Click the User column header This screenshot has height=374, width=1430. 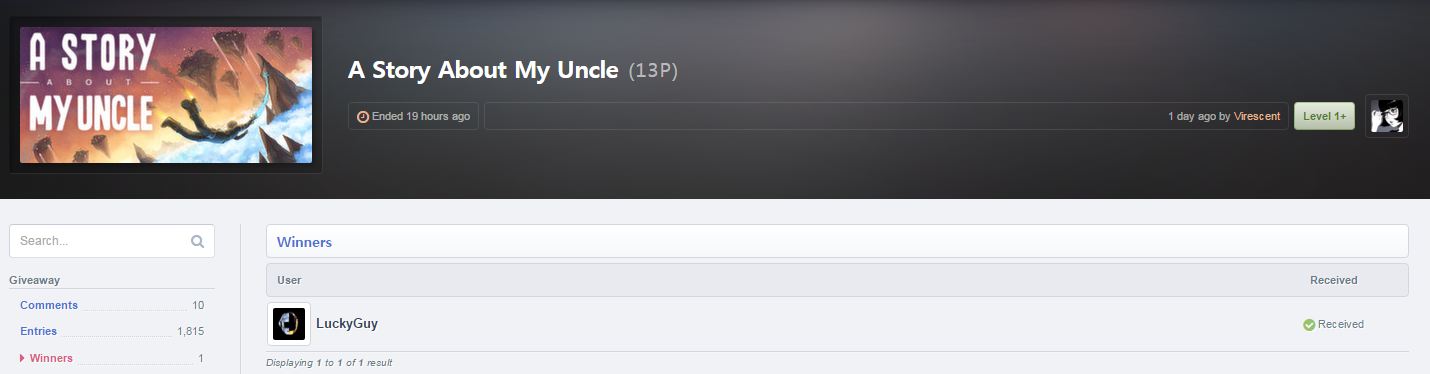coord(289,280)
